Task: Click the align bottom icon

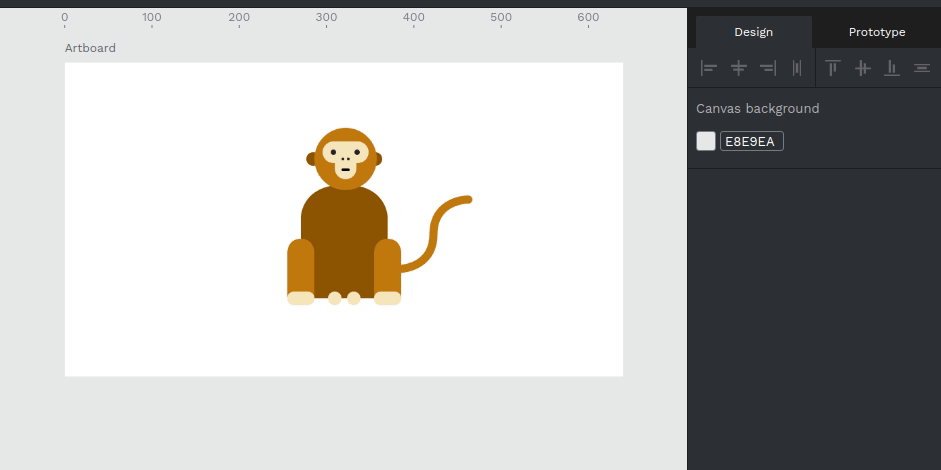Action: 892,68
